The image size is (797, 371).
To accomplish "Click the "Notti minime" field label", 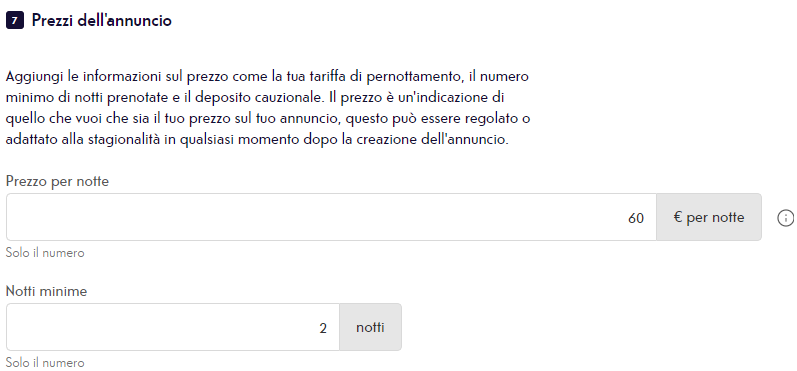I will point(46,291).
